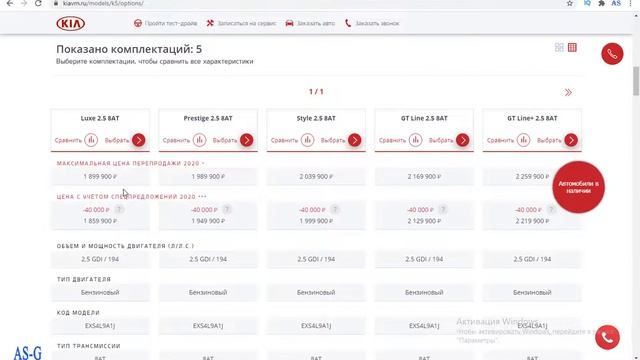Click the 1 899 900 ₽ price cell

tap(100, 177)
